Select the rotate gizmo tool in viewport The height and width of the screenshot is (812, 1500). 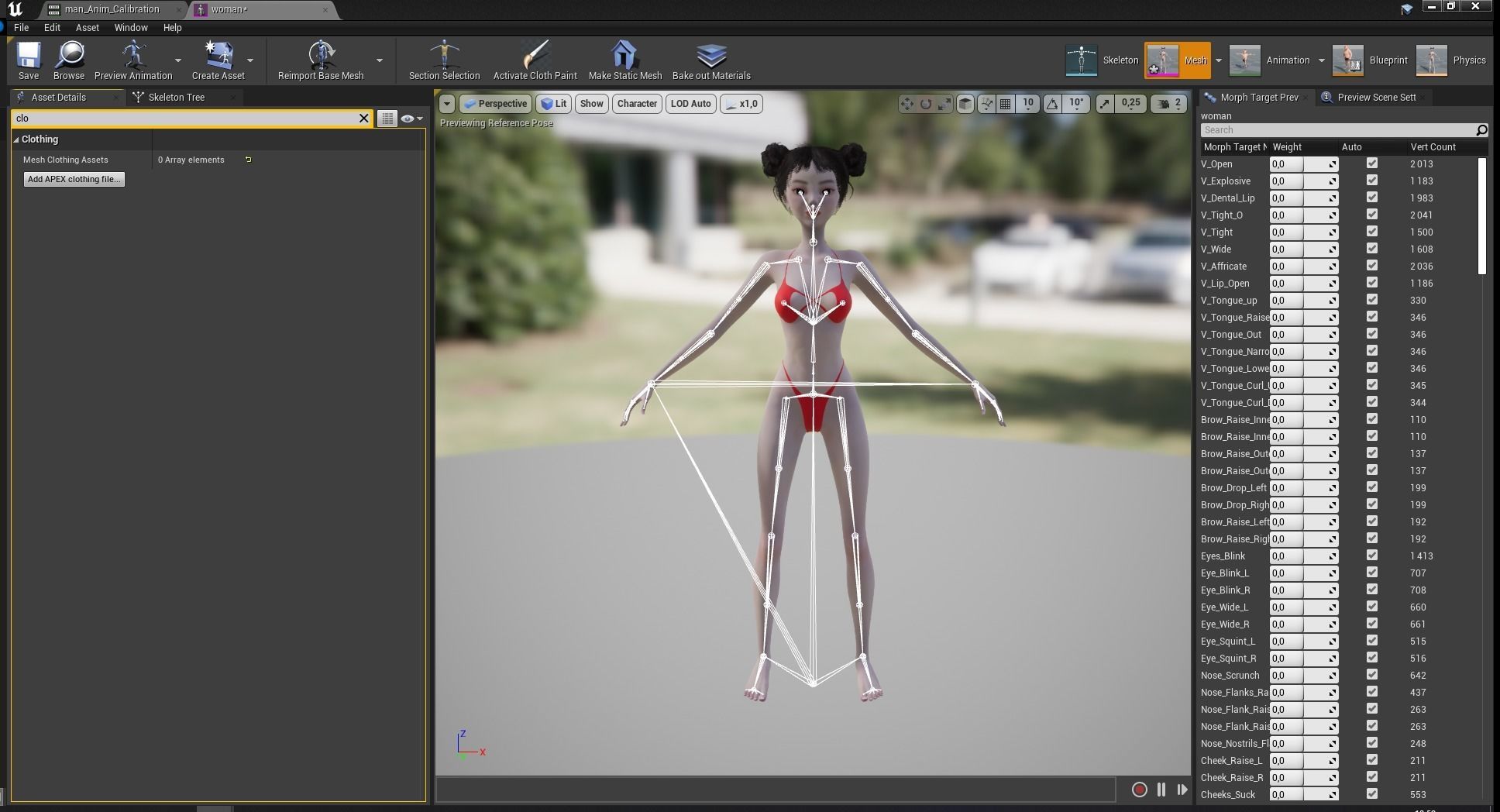point(926,104)
